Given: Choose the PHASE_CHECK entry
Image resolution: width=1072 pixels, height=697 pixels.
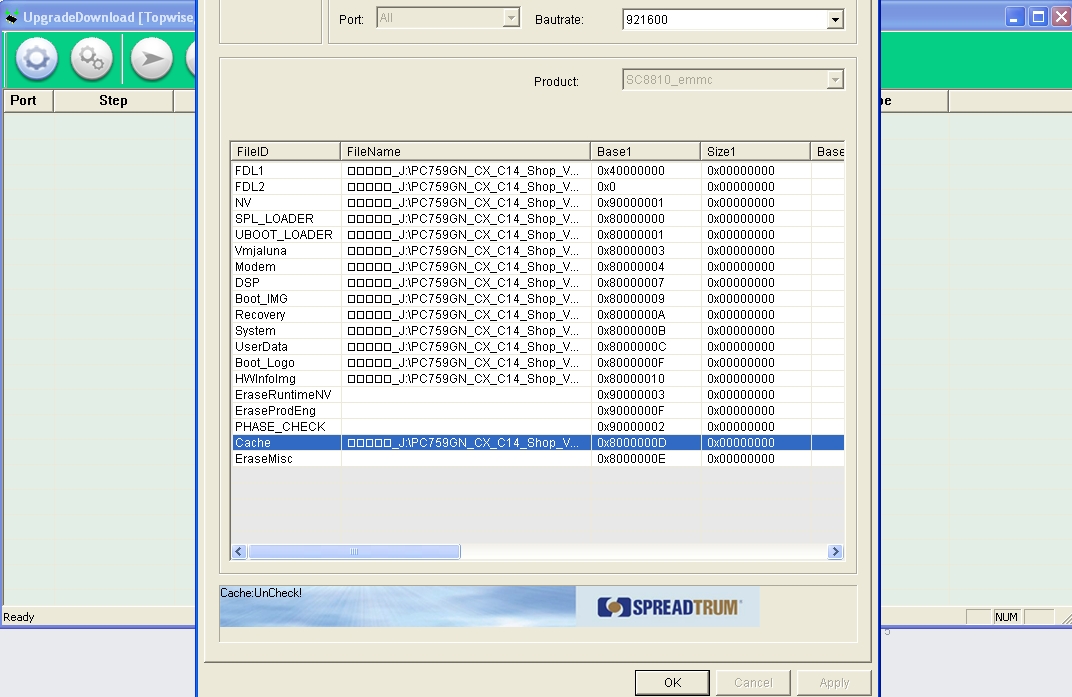Looking at the screenshot, I should (279, 427).
